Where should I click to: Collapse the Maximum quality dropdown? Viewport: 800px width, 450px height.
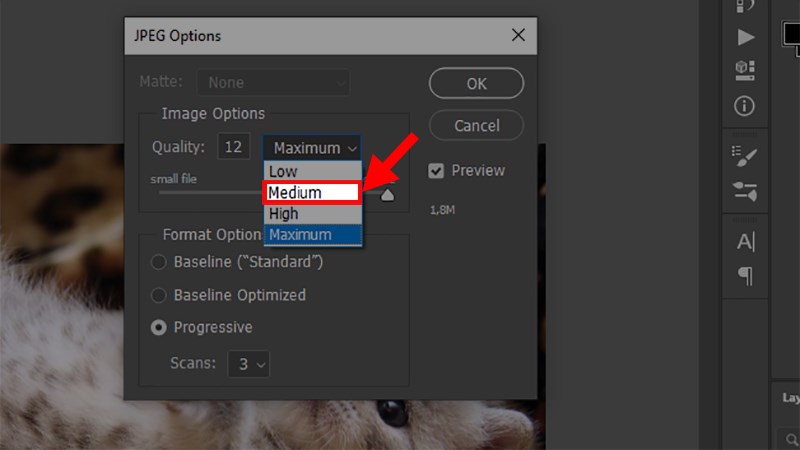[312, 147]
